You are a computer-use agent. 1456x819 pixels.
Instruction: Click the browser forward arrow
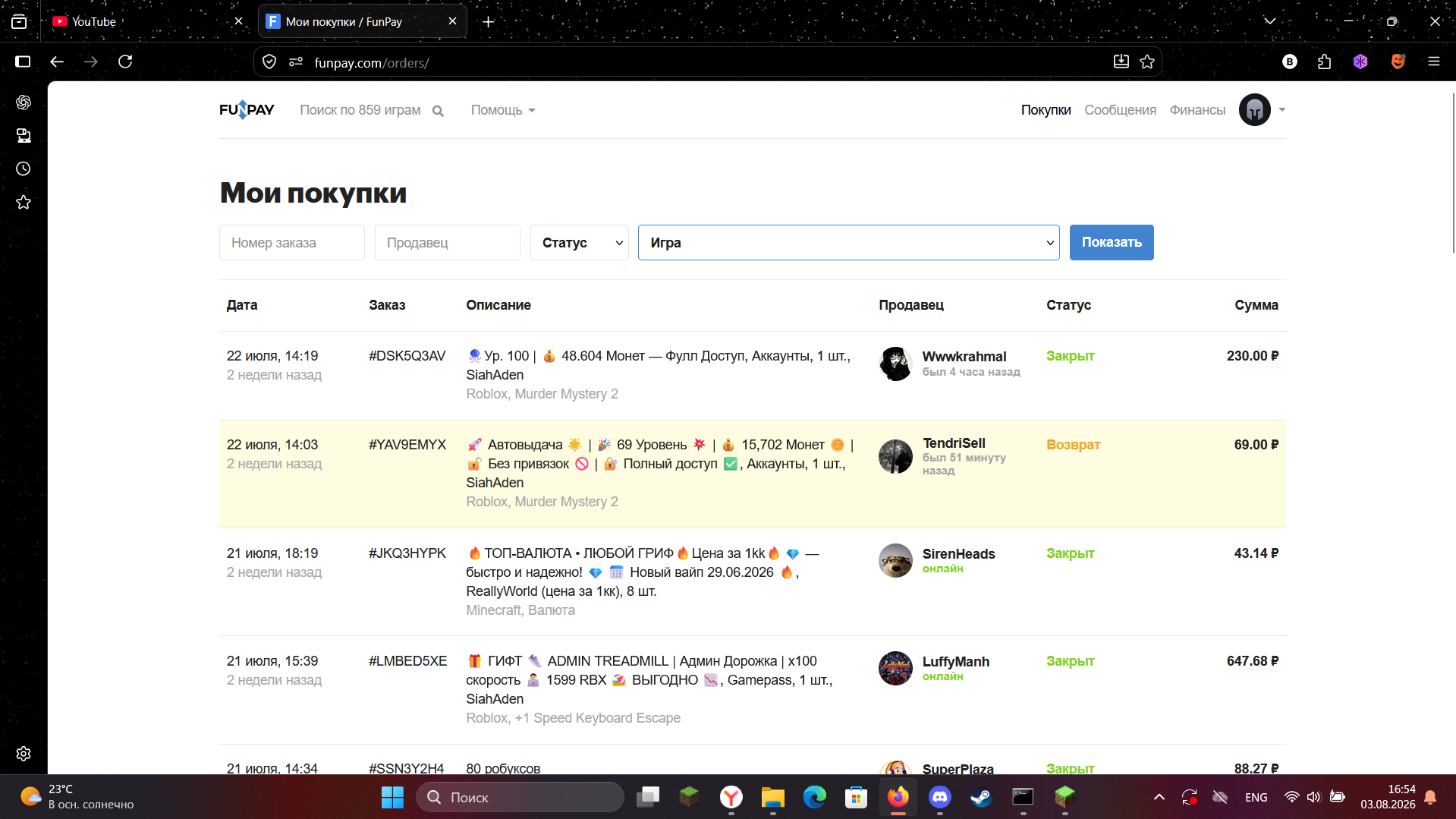[x=91, y=61]
